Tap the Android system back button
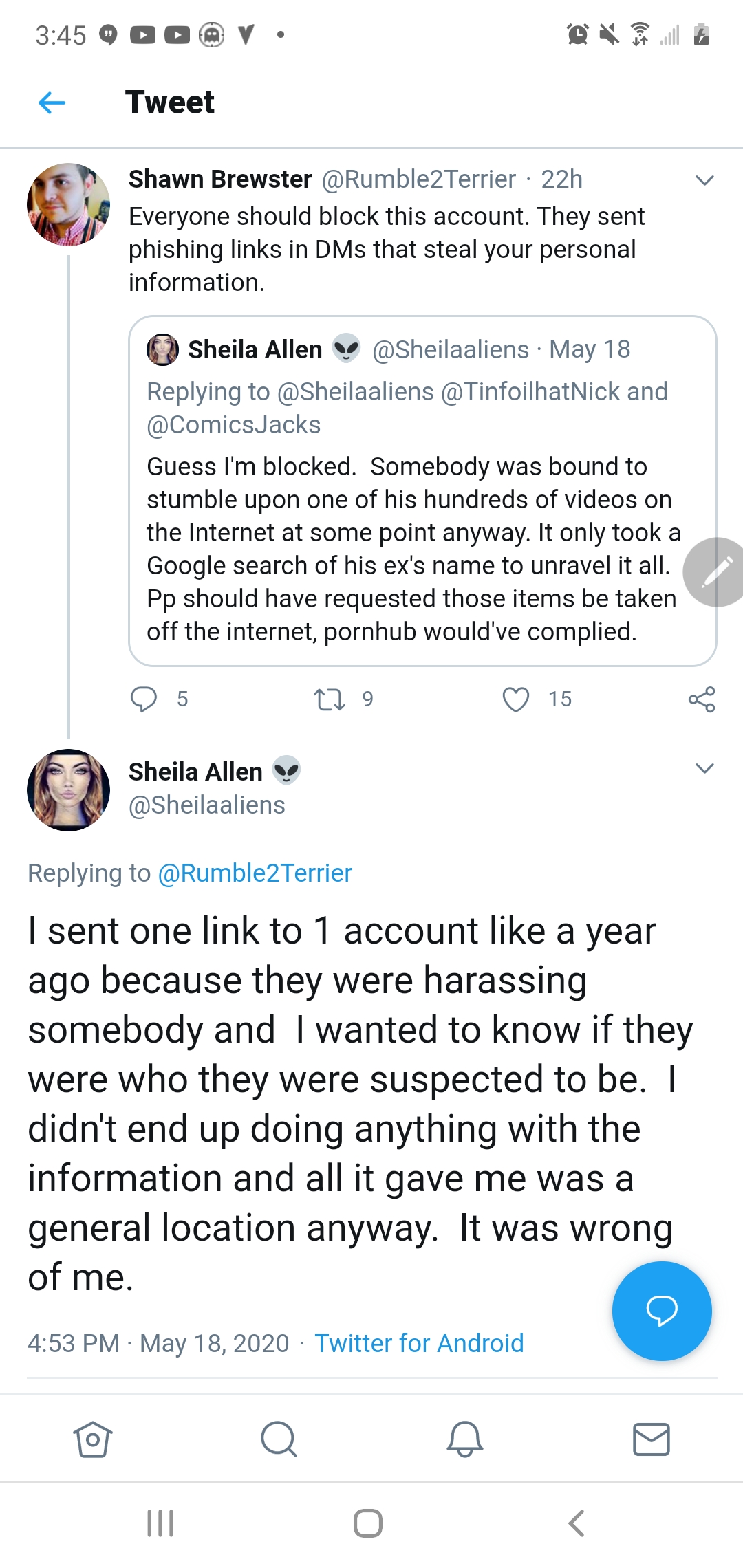Viewport: 743px width, 1568px height. [577, 1523]
